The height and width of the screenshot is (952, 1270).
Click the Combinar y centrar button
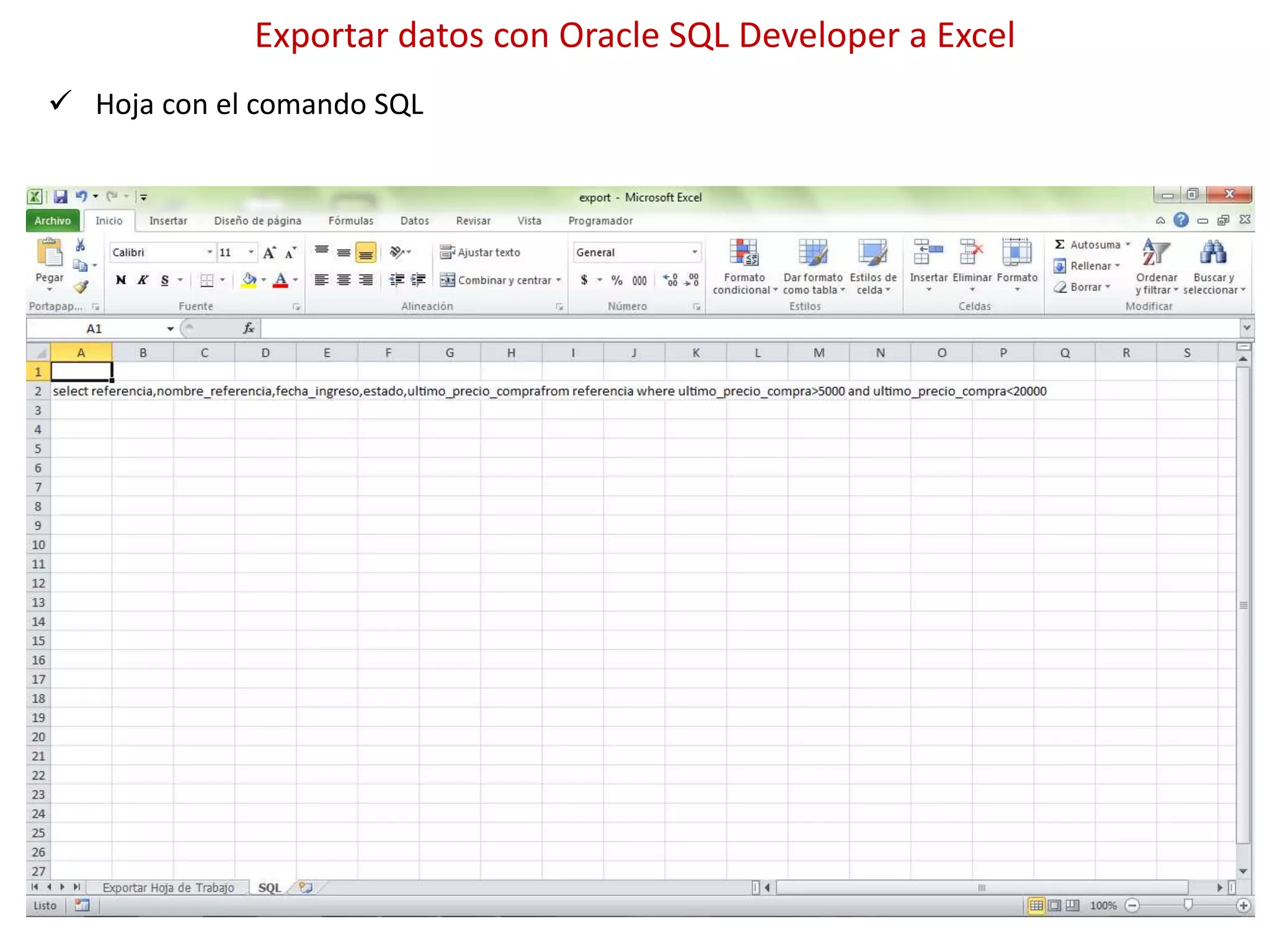click(x=495, y=280)
